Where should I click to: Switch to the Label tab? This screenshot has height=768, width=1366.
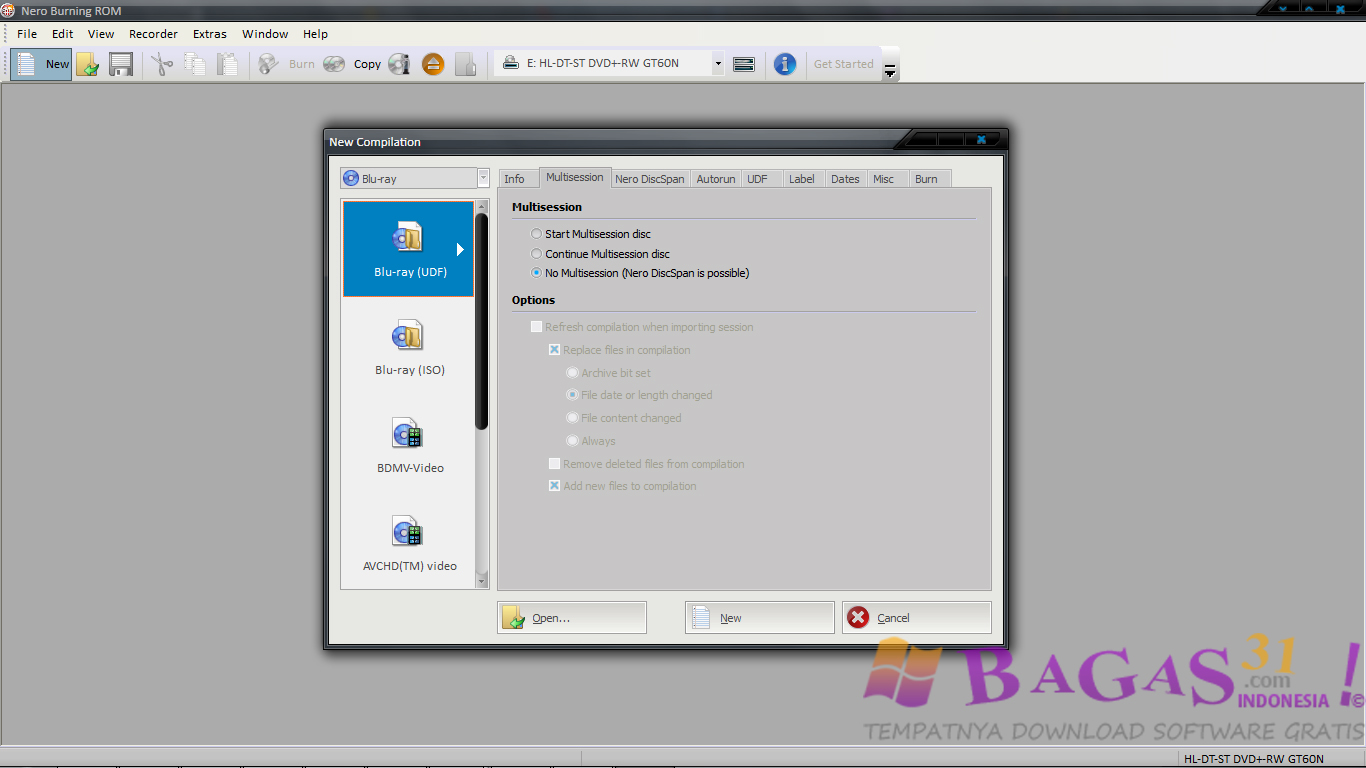coord(802,179)
